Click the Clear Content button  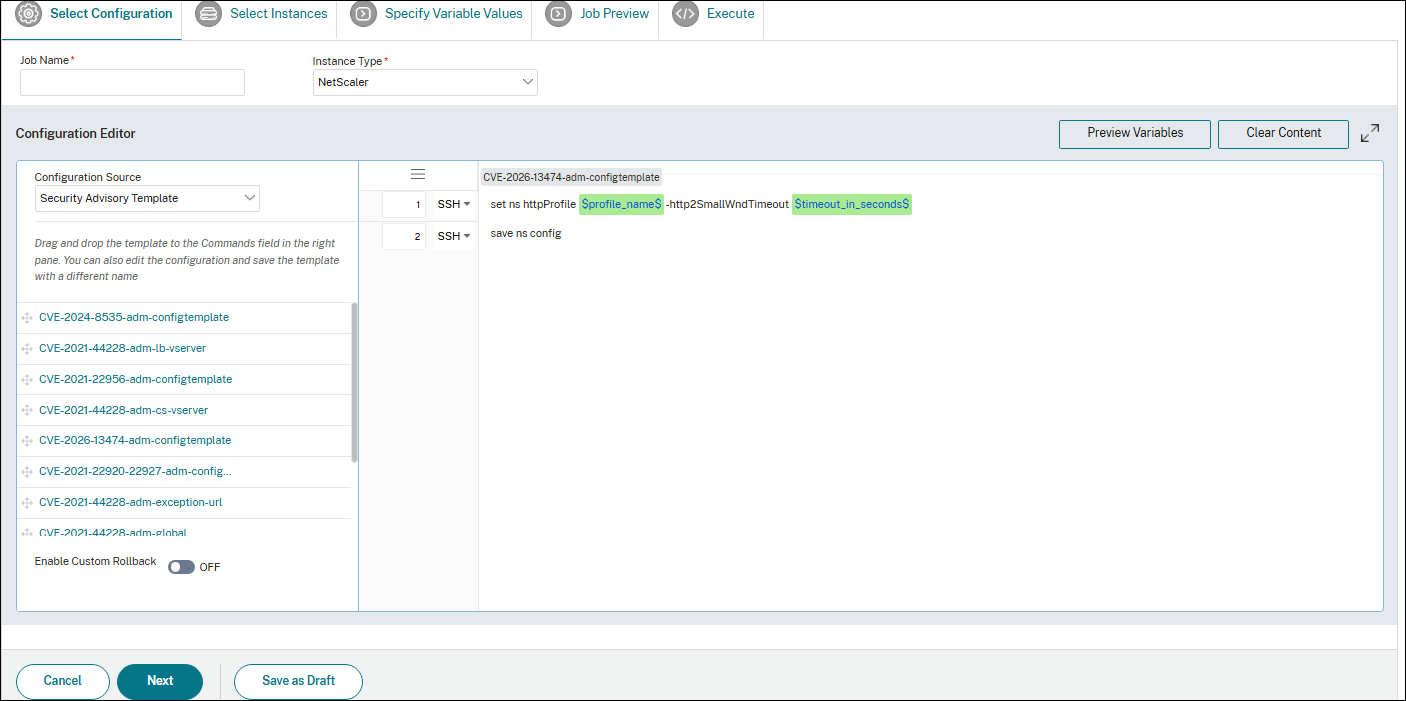pyautogui.click(x=1284, y=133)
